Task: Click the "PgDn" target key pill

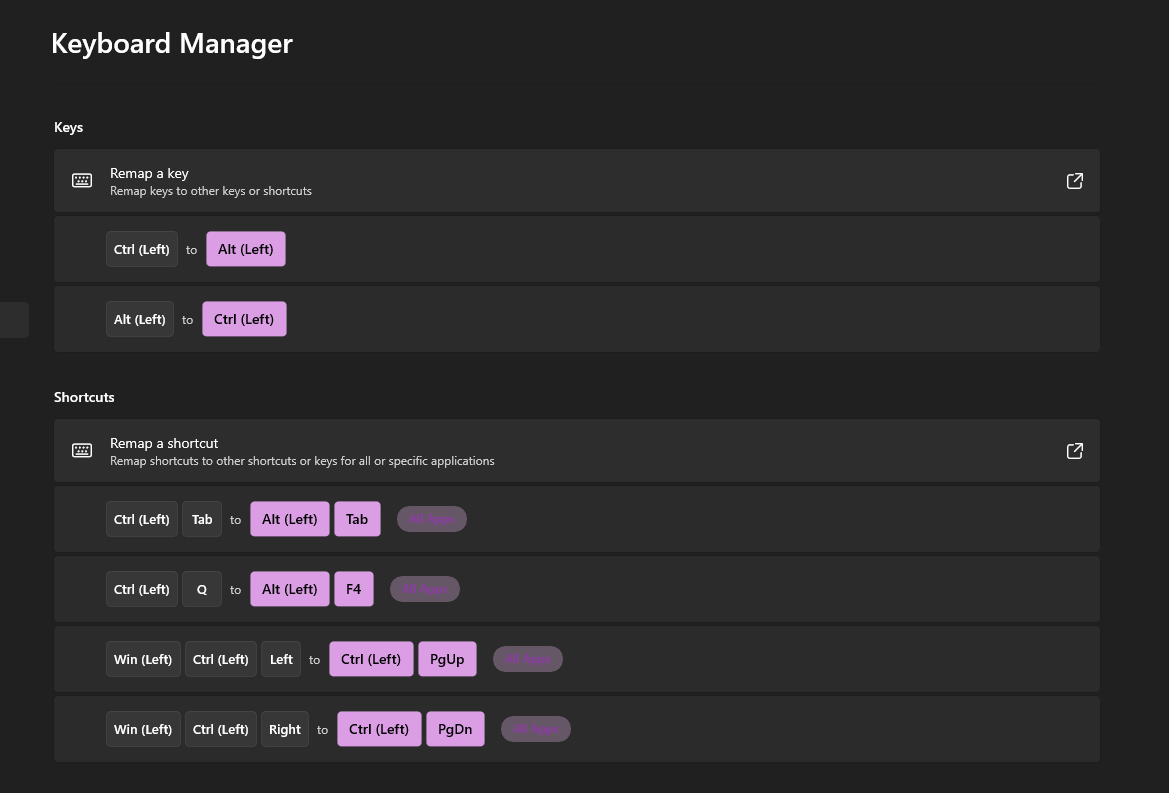Action: coord(455,728)
